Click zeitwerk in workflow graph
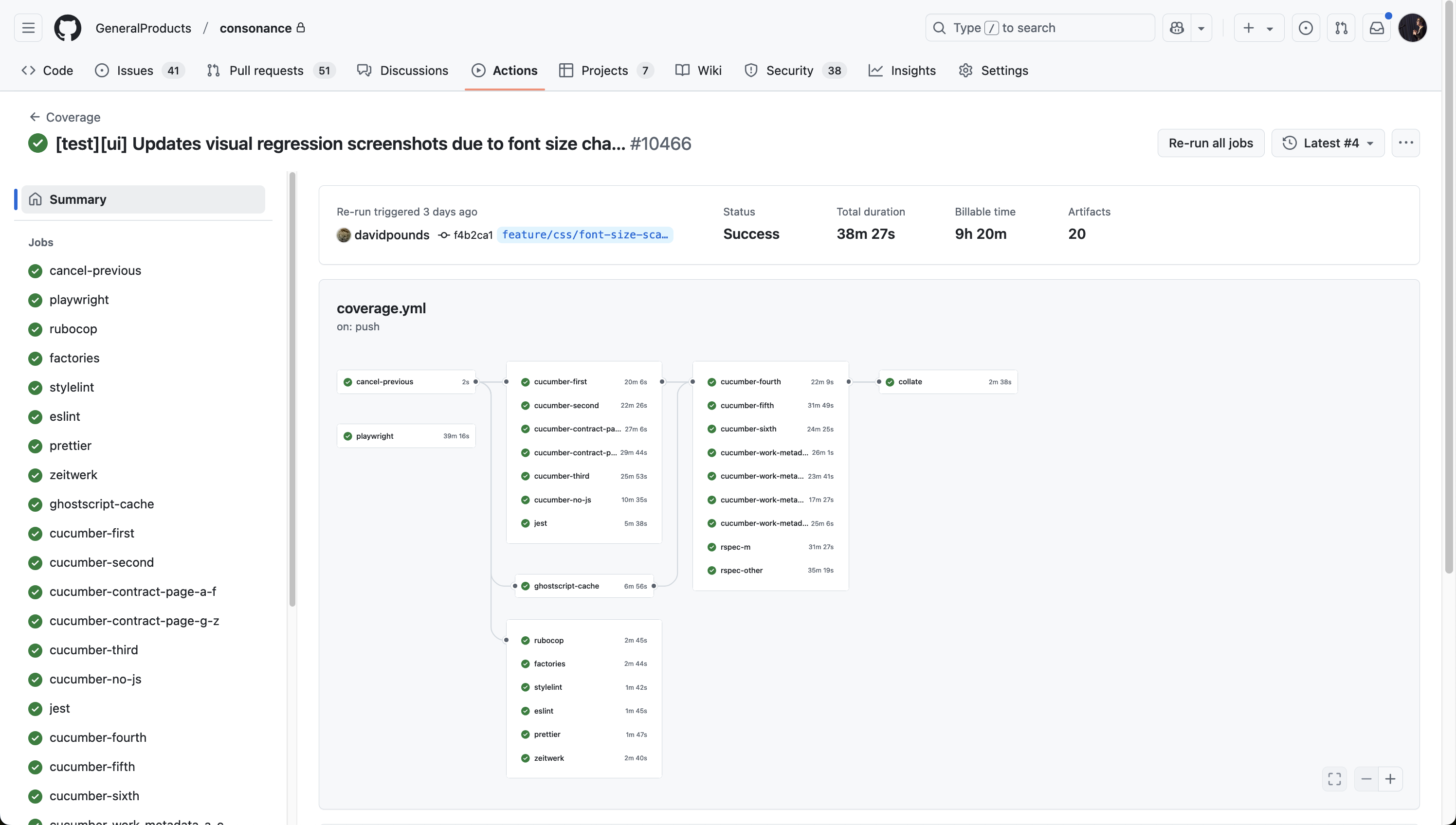Viewport: 1456px width, 825px height. (x=584, y=758)
